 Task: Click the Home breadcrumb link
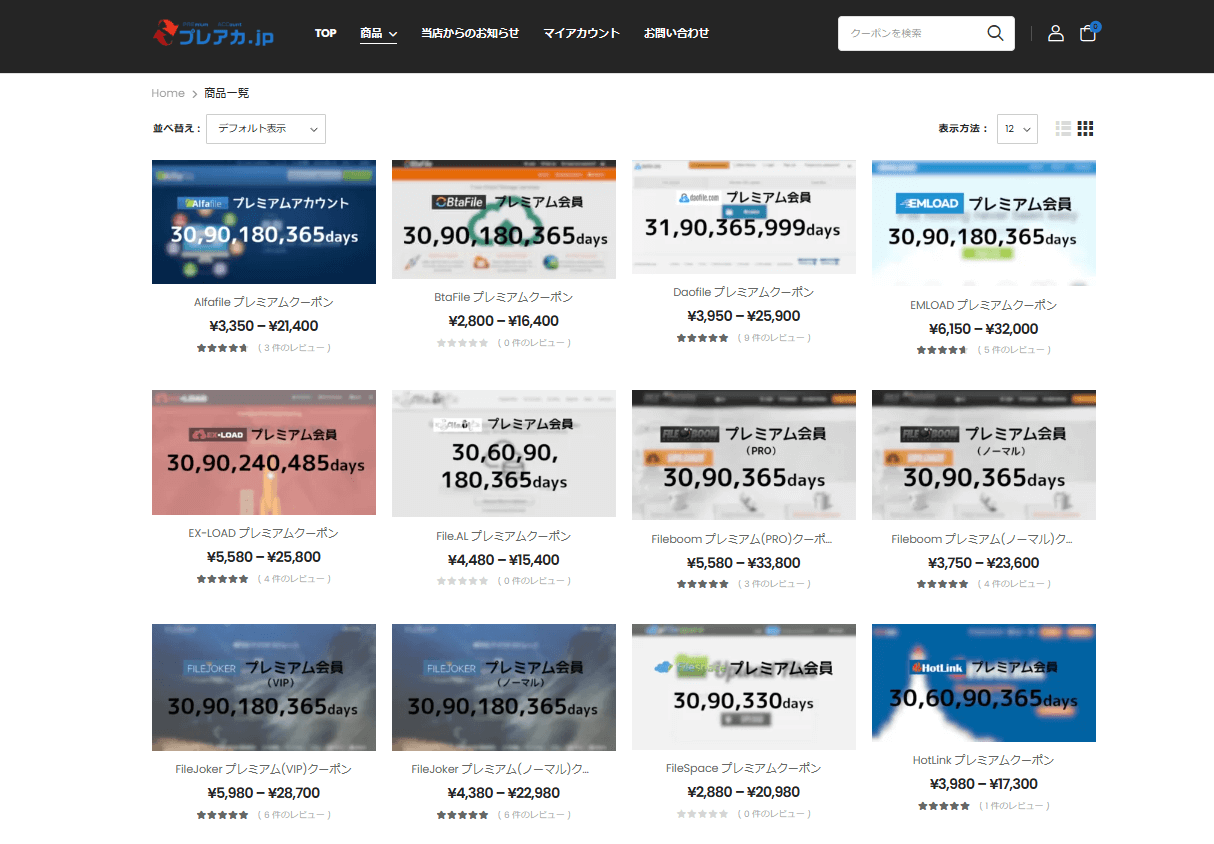(x=168, y=93)
